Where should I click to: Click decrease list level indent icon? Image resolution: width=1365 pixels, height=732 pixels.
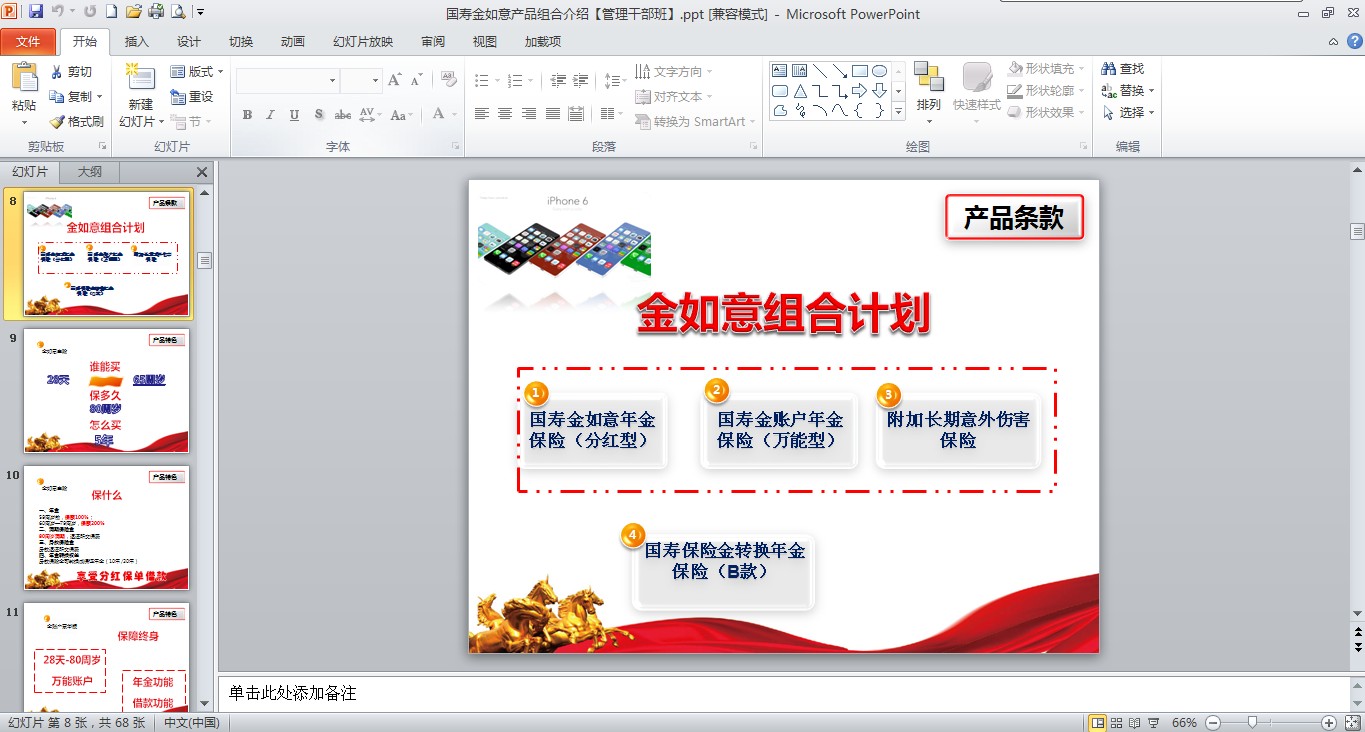point(558,80)
